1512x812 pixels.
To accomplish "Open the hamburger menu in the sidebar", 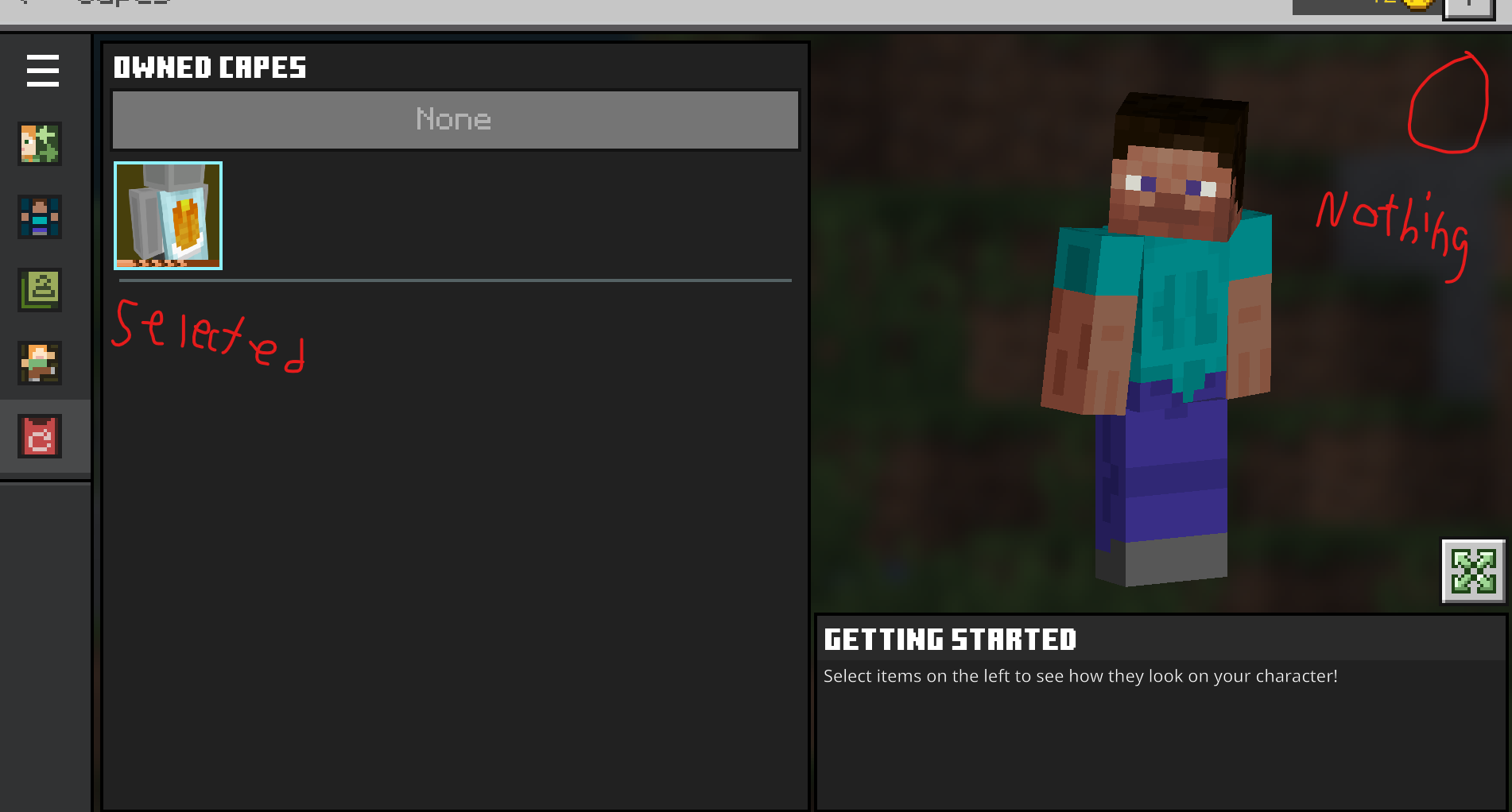I will pyautogui.click(x=43, y=71).
